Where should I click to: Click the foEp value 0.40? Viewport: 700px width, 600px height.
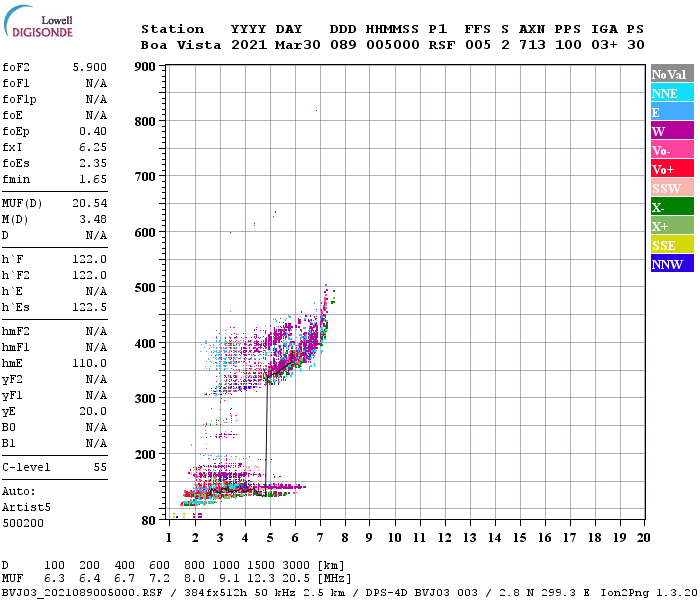pos(93,131)
